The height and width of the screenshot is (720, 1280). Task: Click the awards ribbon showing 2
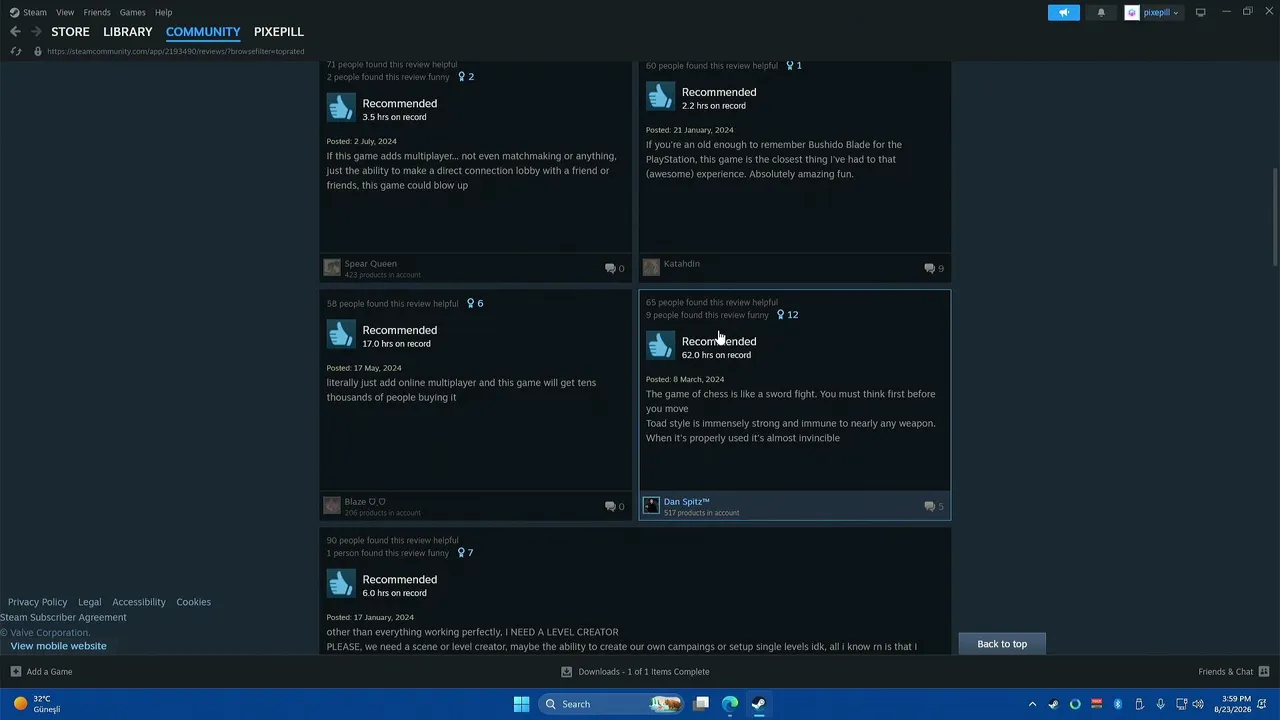pyautogui.click(x=466, y=77)
